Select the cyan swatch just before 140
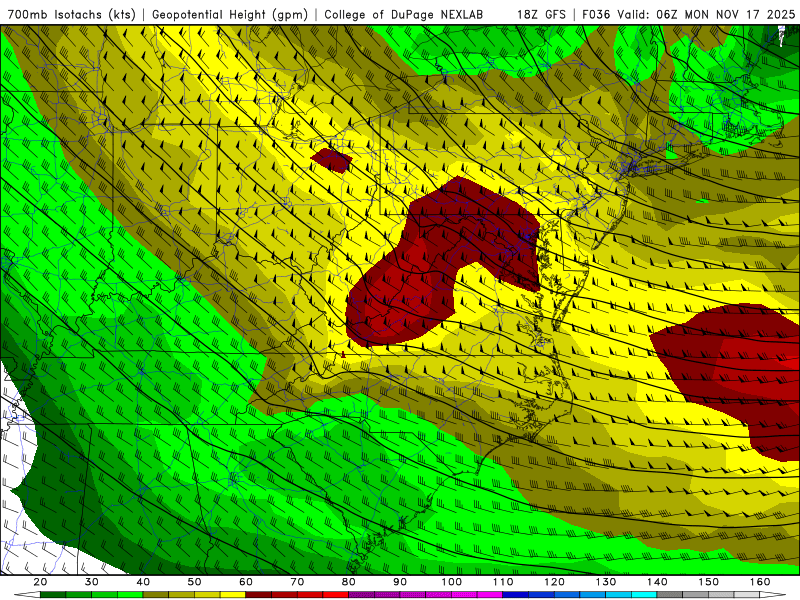Viewport: 800px width, 600px height. 644,595
